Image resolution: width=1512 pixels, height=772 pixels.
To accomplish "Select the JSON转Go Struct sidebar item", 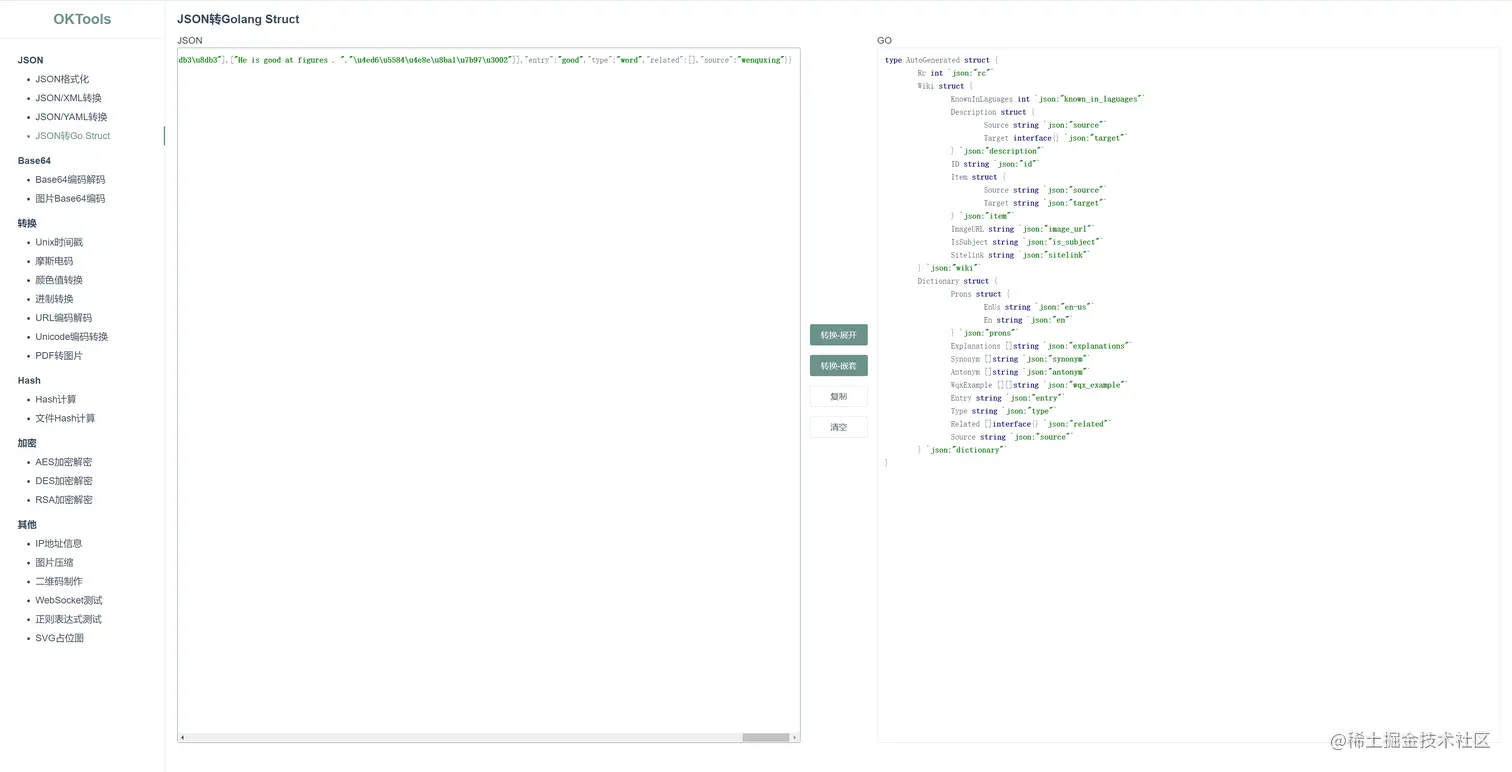I will point(73,136).
